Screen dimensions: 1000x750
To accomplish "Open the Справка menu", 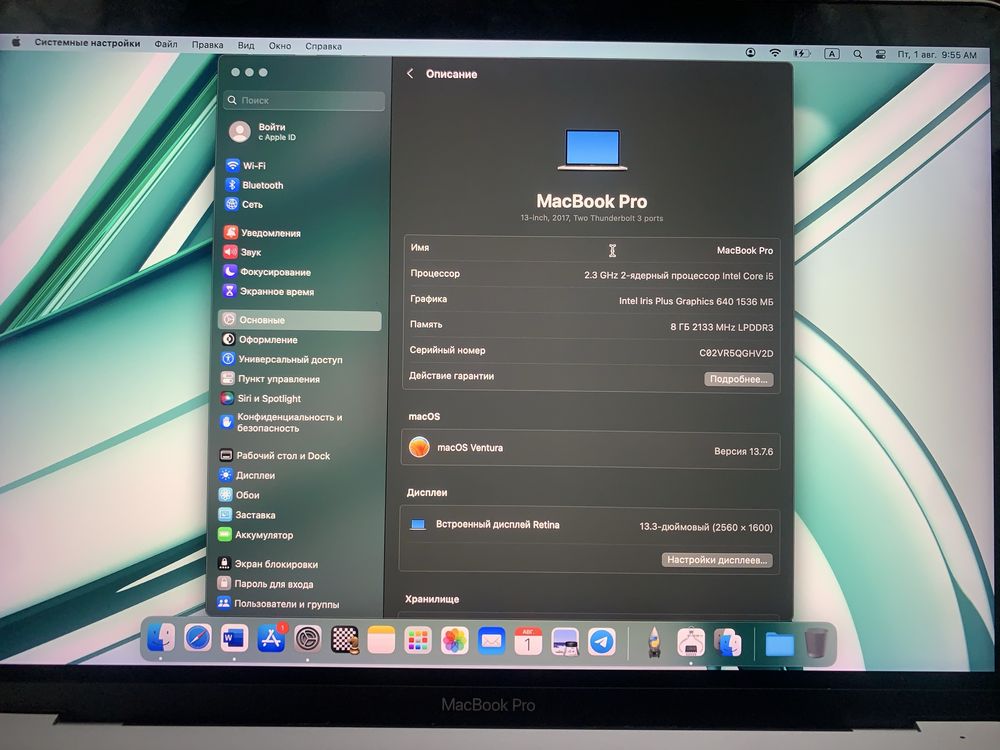I will point(323,46).
